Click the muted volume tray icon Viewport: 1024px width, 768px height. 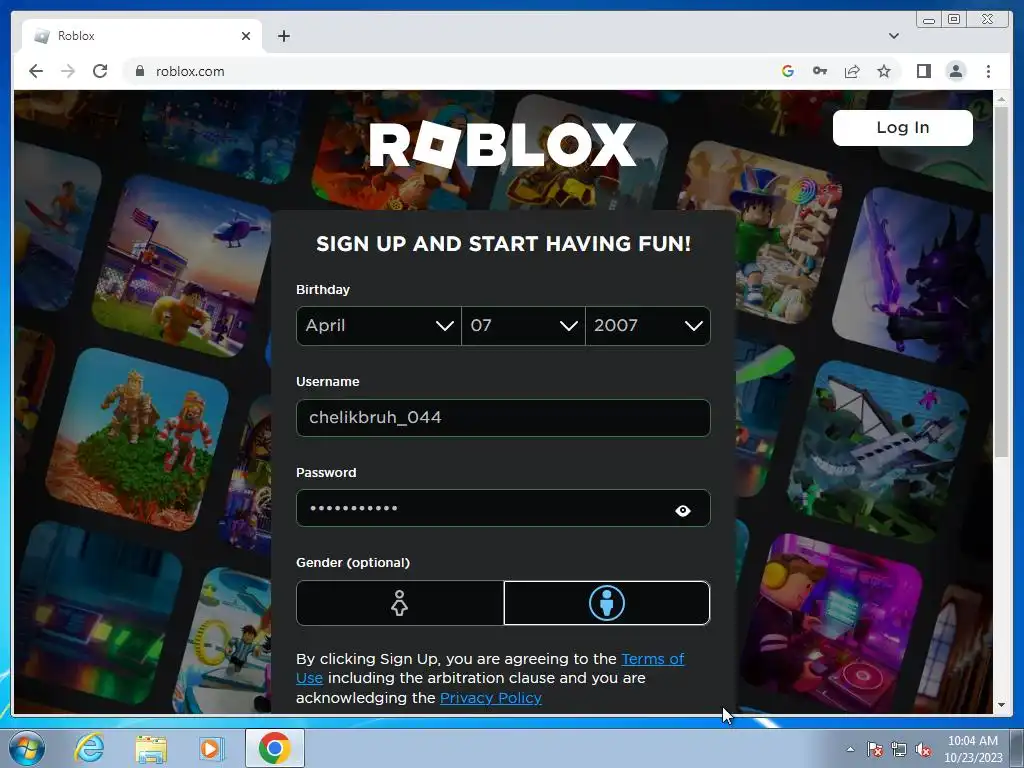point(923,750)
